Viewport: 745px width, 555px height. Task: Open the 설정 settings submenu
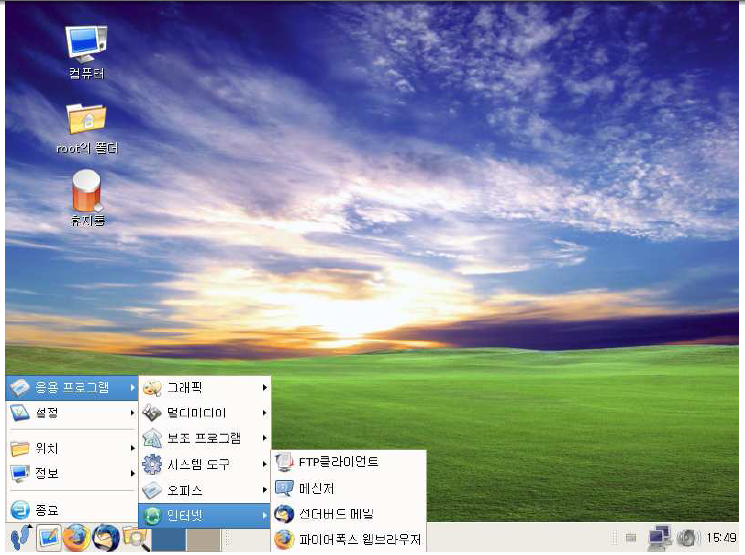coord(72,412)
